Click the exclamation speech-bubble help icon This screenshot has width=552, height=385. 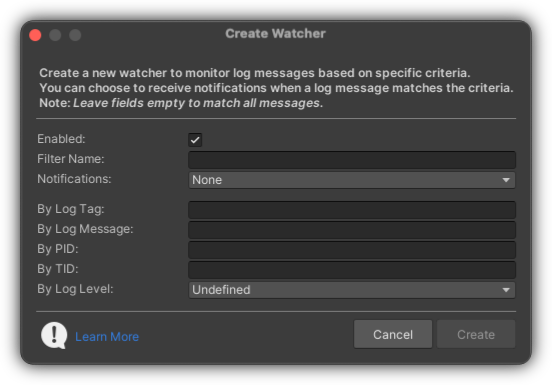tap(54, 335)
